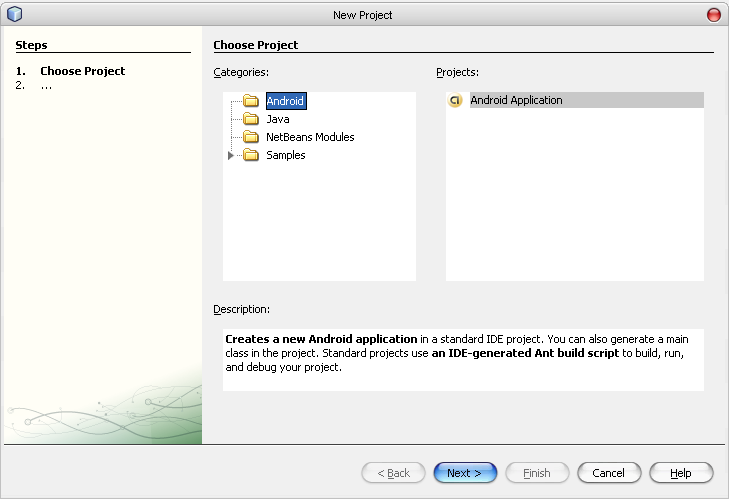
Task: Click the Back button
Action: [393, 473]
